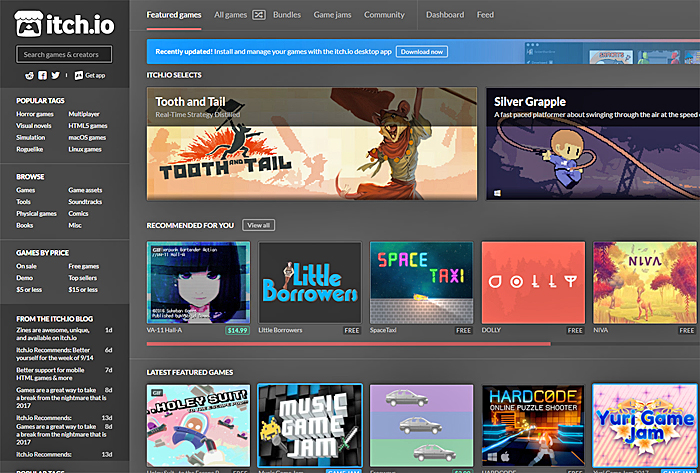Browse the HTML5 games tag
The height and width of the screenshot is (473, 700).
click(x=88, y=126)
